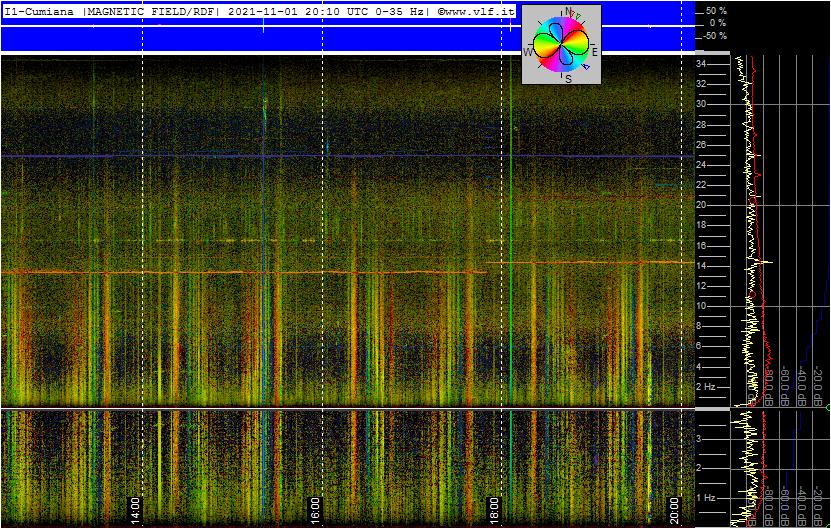Click the E label on the compass
The height and width of the screenshot is (529, 831).
pos(595,52)
